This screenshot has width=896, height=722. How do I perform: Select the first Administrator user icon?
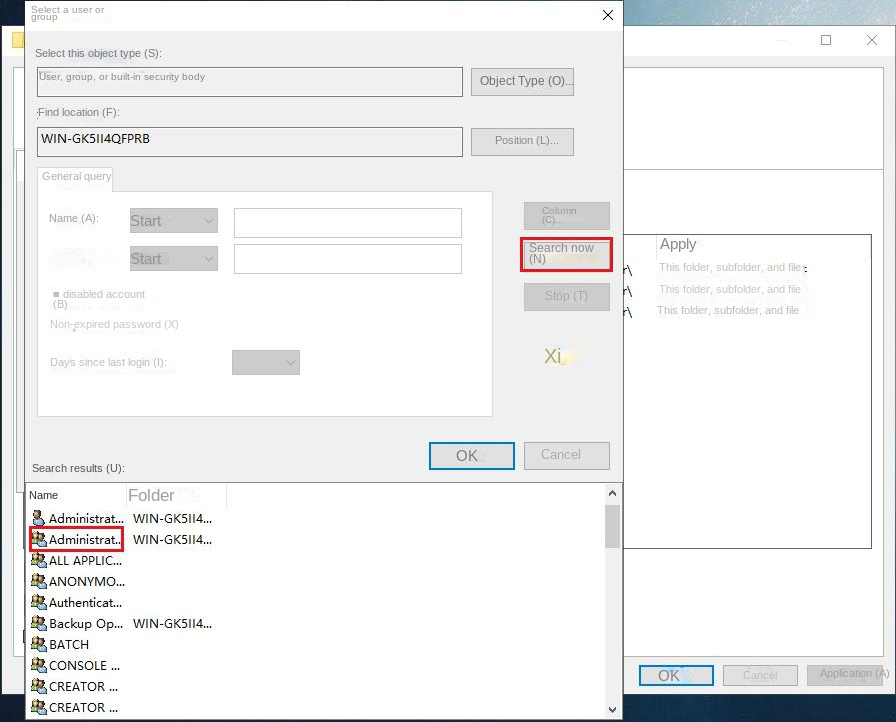pos(38,518)
